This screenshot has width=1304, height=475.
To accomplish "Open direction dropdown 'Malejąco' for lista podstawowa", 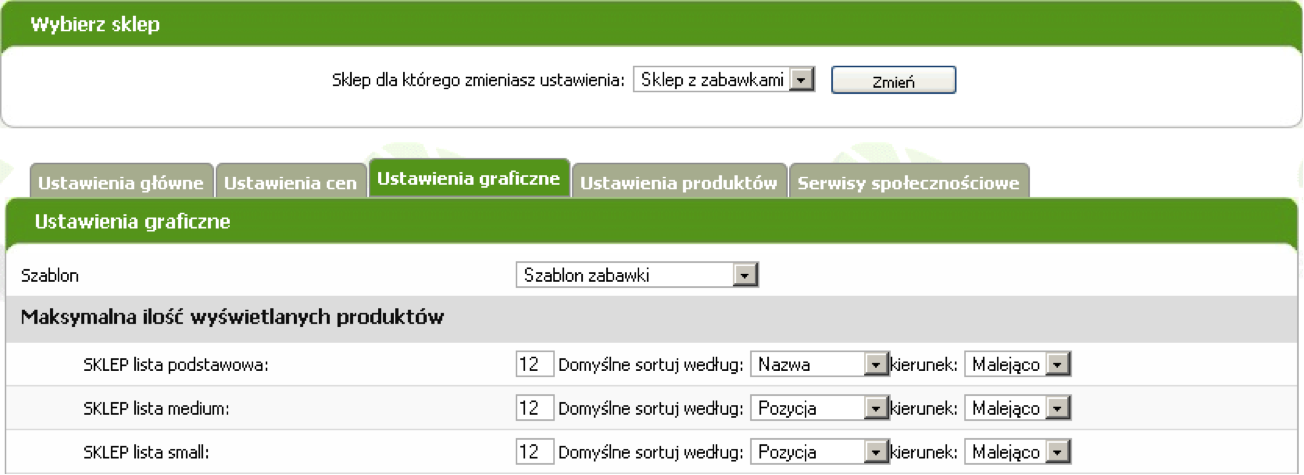I will click(1017, 365).
